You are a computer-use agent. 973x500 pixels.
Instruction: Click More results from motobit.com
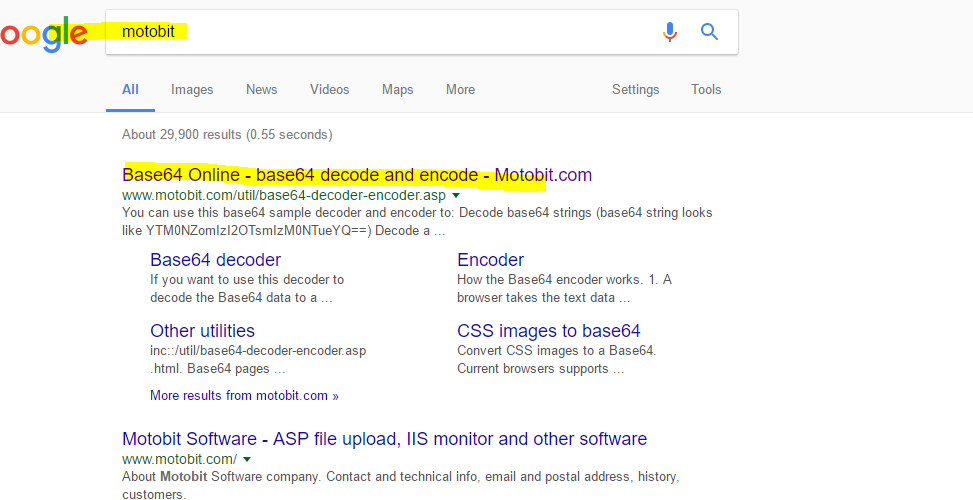[244, 395]
